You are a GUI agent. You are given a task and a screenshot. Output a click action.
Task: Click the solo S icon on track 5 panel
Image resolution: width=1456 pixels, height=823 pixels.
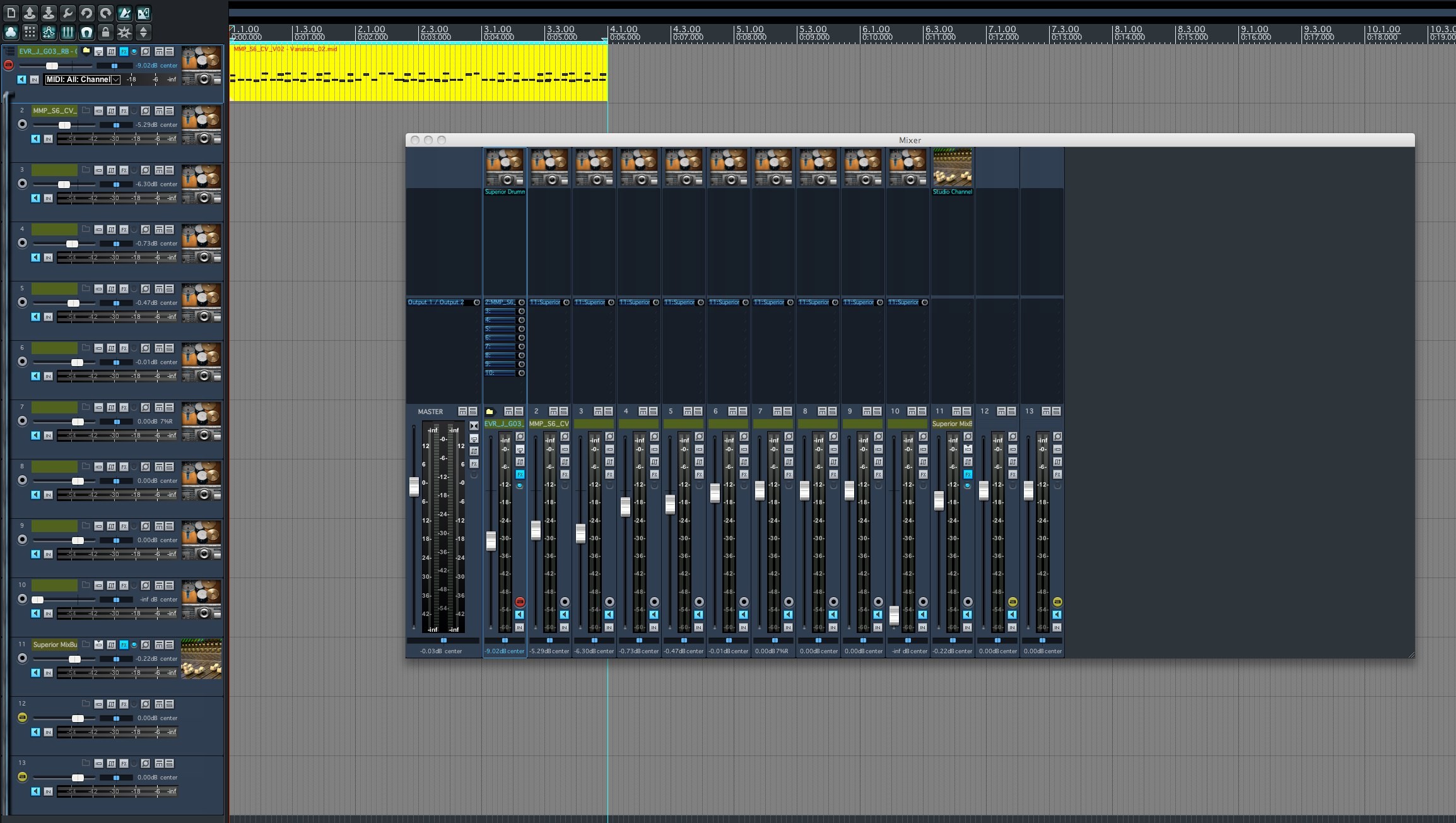169,288
